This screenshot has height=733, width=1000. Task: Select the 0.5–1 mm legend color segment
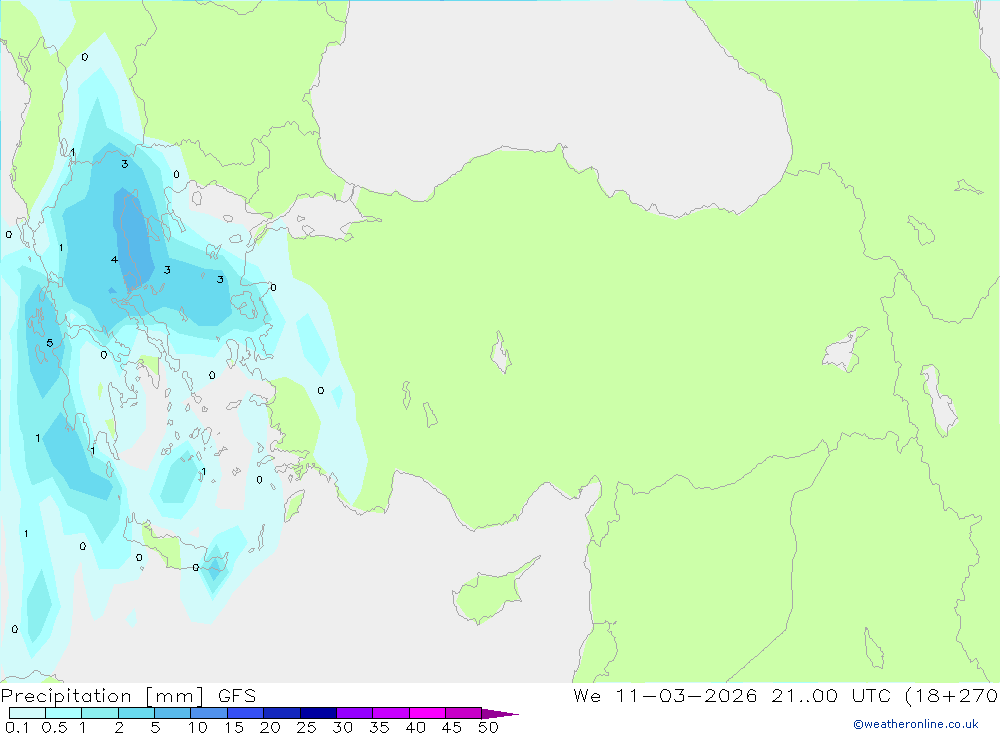tap(64, 713)
